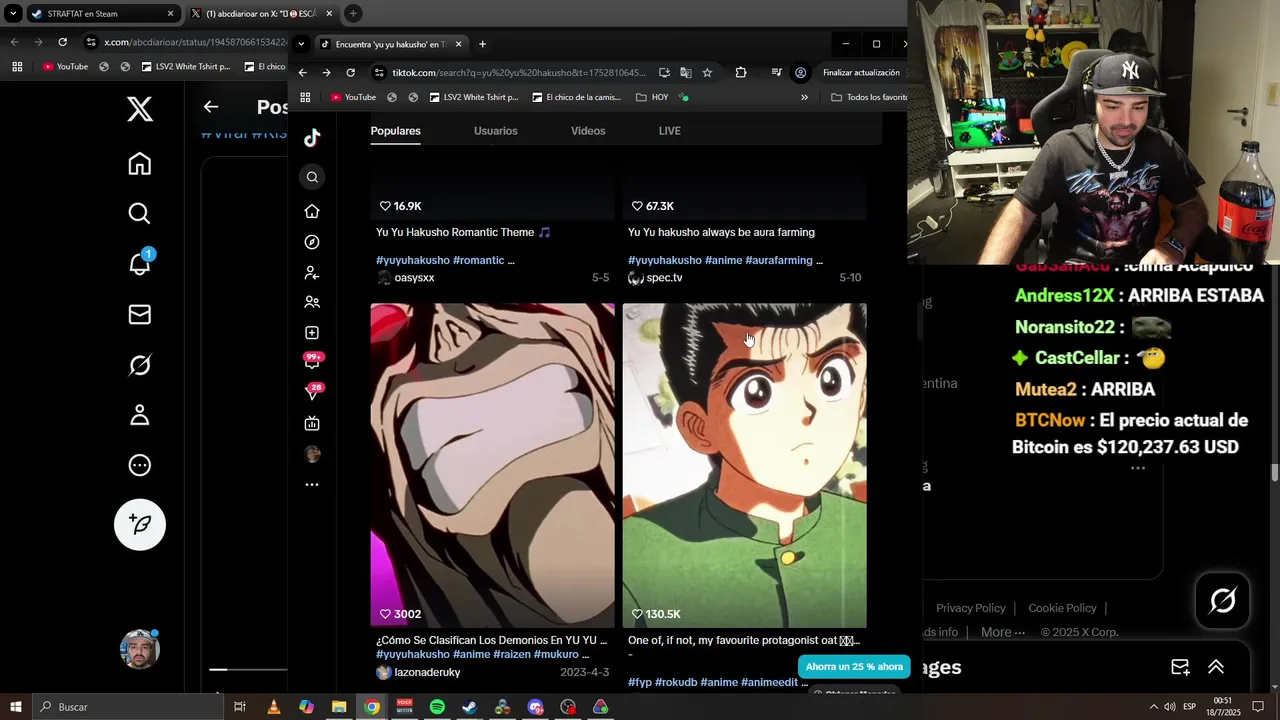The width and height of the screenshot is (1280, 720).
Task: Click TikTok Upload plus icon
Action: point(312,332)
